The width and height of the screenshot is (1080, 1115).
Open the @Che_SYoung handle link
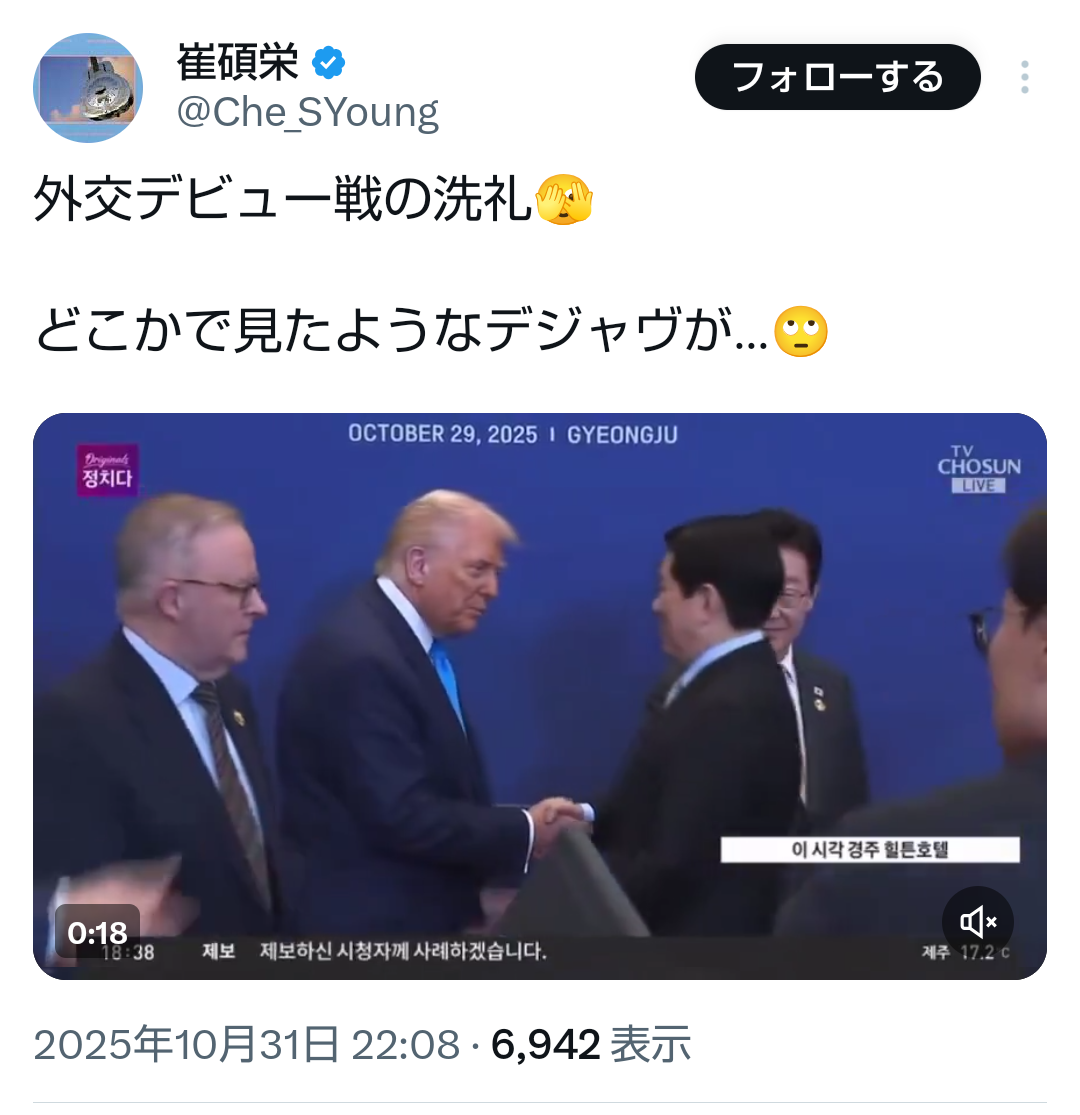pos(308,112)
